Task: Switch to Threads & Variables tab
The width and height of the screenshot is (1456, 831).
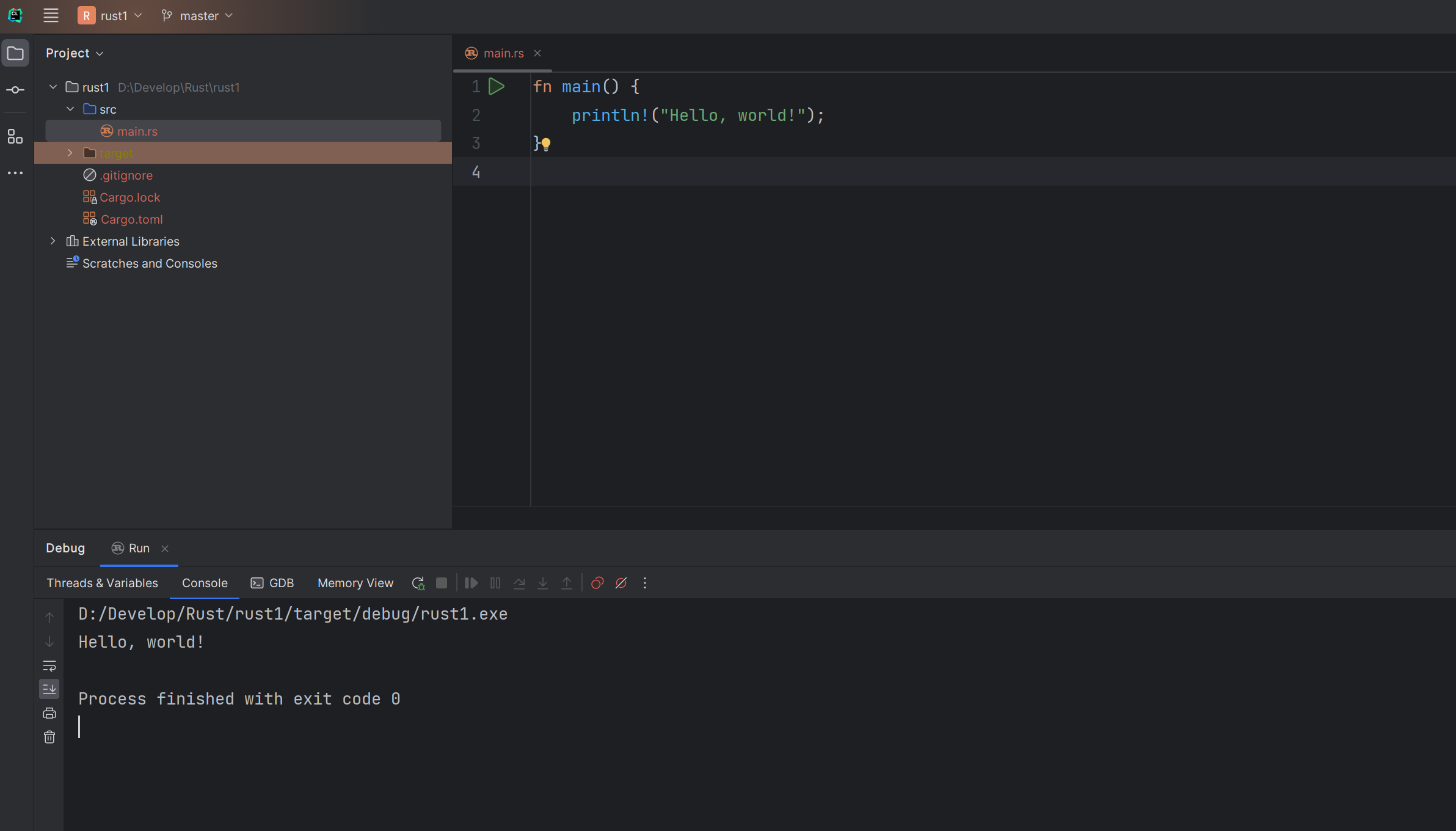Action: (x=102, y=583)
